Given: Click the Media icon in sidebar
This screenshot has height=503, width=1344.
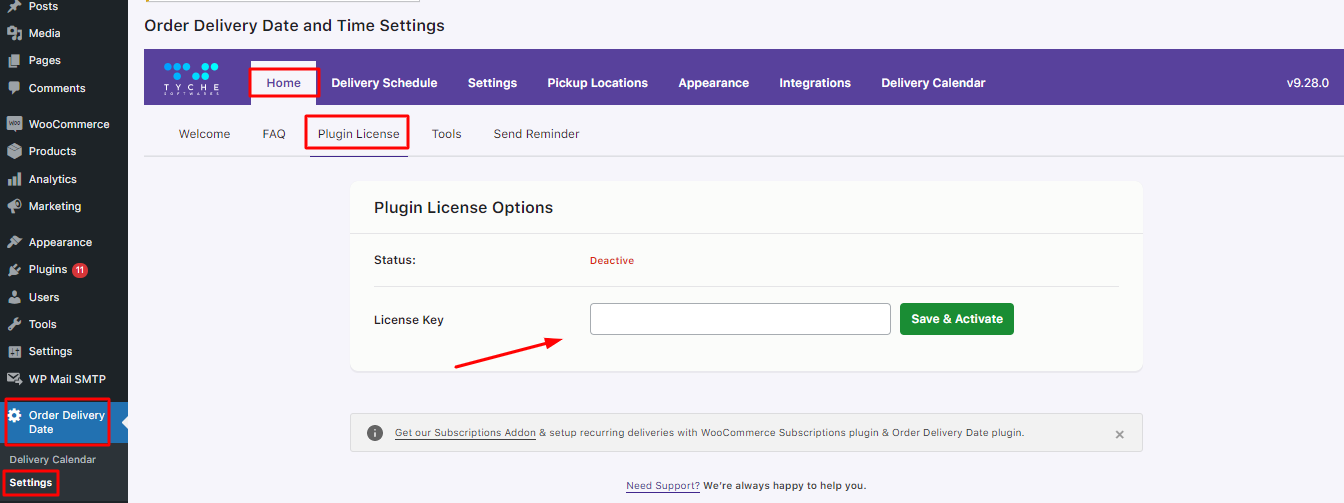Looking at the screenshot, I should coord(14,33).
